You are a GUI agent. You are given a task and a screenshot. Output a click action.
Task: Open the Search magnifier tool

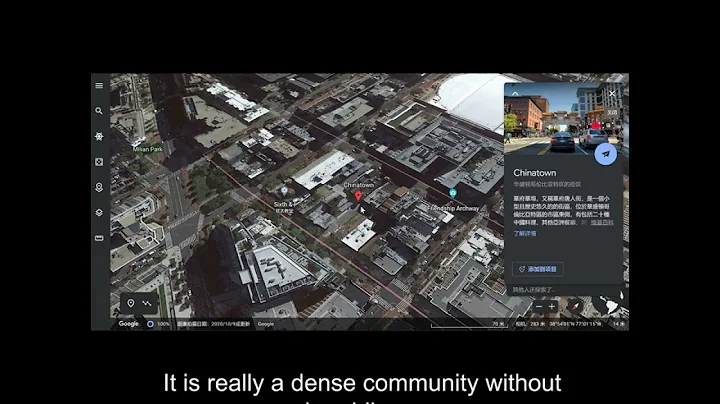pos(99,111)
